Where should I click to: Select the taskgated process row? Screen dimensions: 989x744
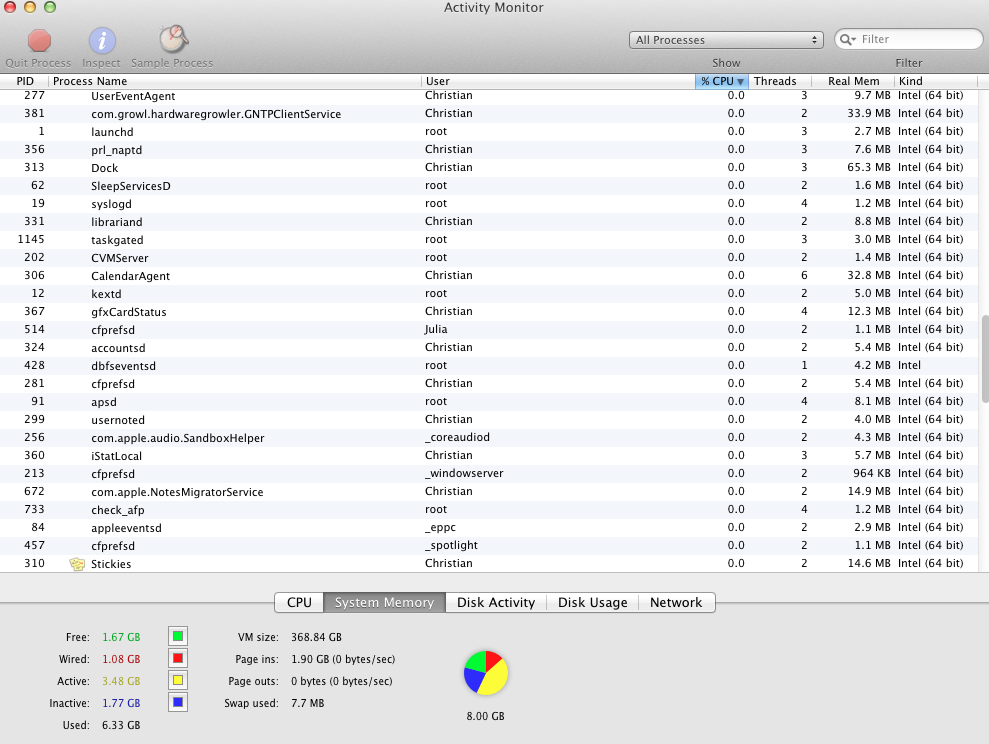[489, 240]
